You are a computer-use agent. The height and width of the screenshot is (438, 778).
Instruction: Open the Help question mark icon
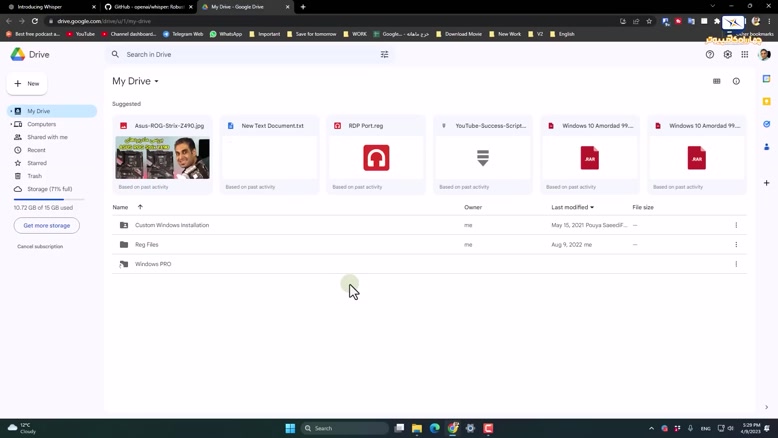pyautogui.click(x=710, y=55)
